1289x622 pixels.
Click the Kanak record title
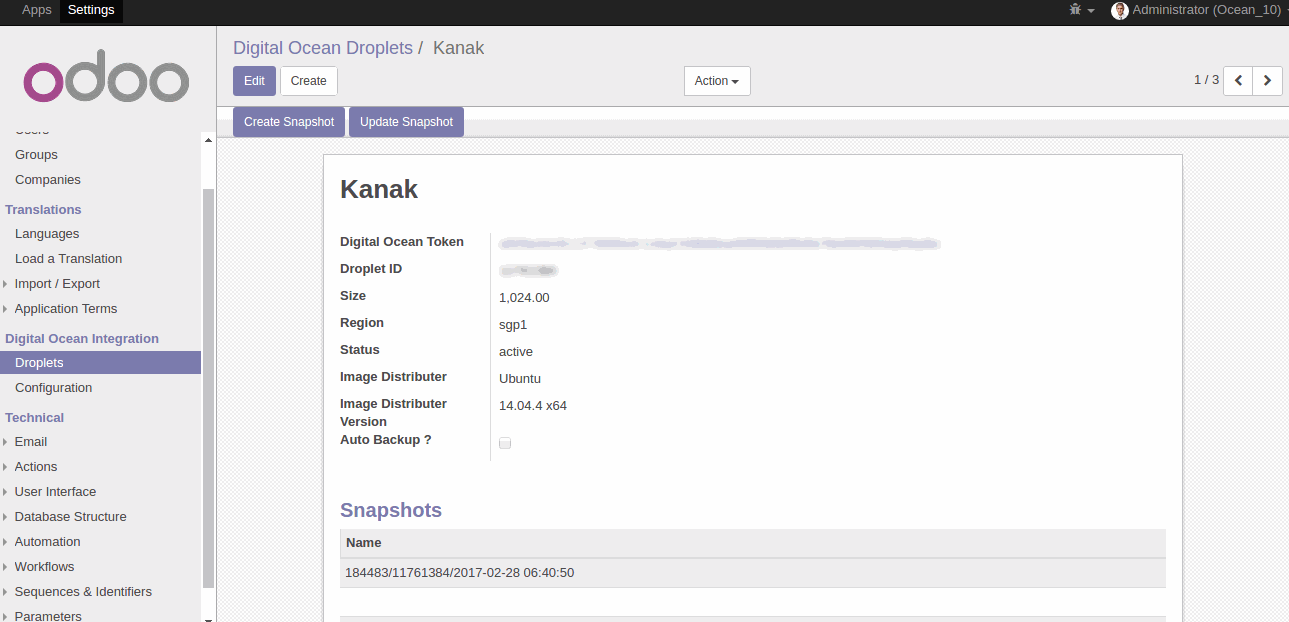coord(379,189)
